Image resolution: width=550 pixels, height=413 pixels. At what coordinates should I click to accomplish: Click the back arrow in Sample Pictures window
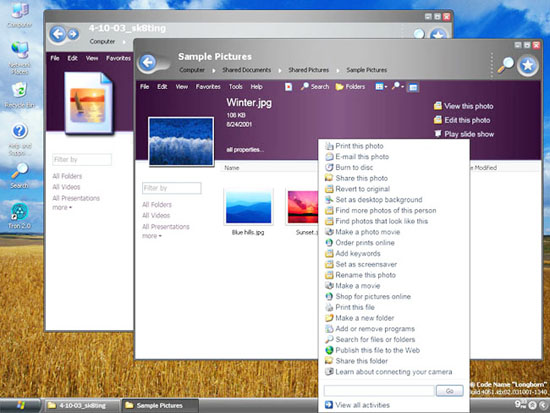(x=148, y=62)
